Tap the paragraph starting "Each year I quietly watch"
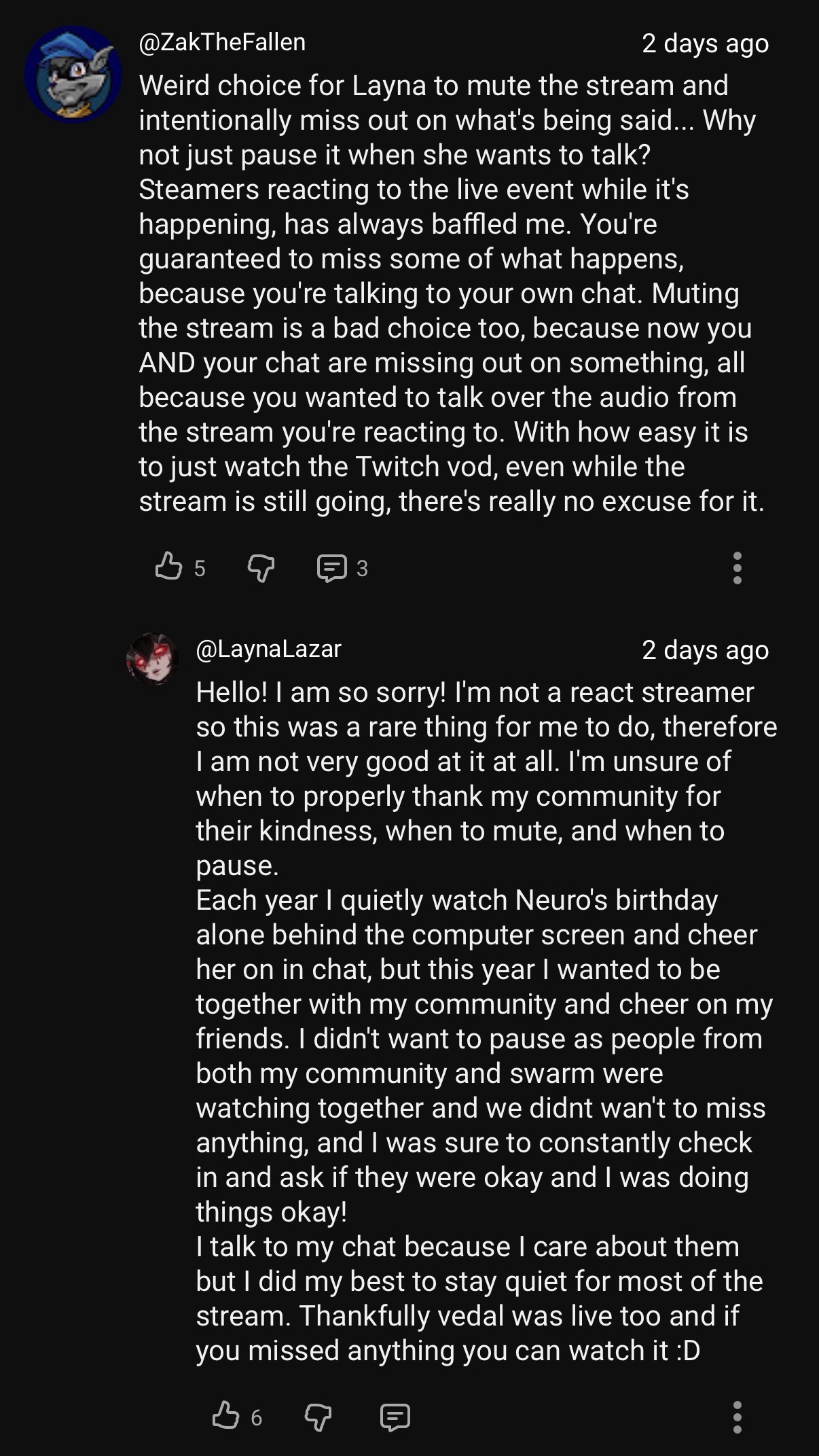819x1456 pixels. [475, 1055]
